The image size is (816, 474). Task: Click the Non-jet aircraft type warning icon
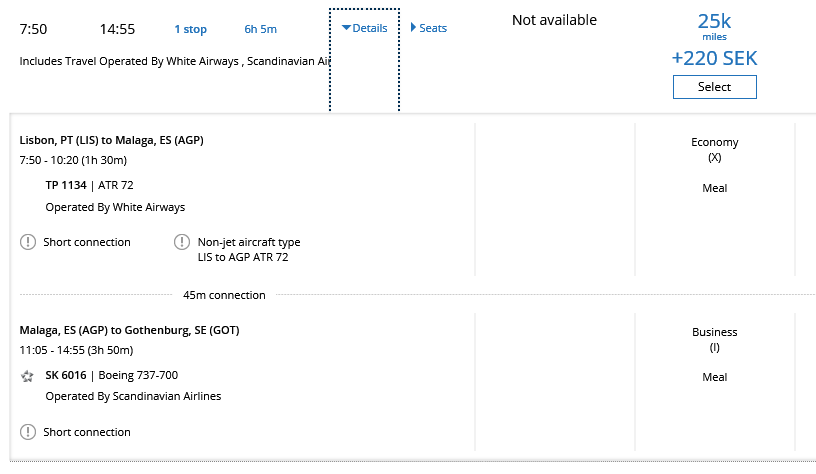182,242
